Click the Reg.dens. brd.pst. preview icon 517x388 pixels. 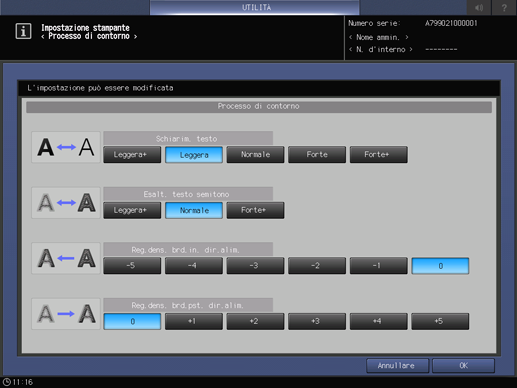[66, 314]
